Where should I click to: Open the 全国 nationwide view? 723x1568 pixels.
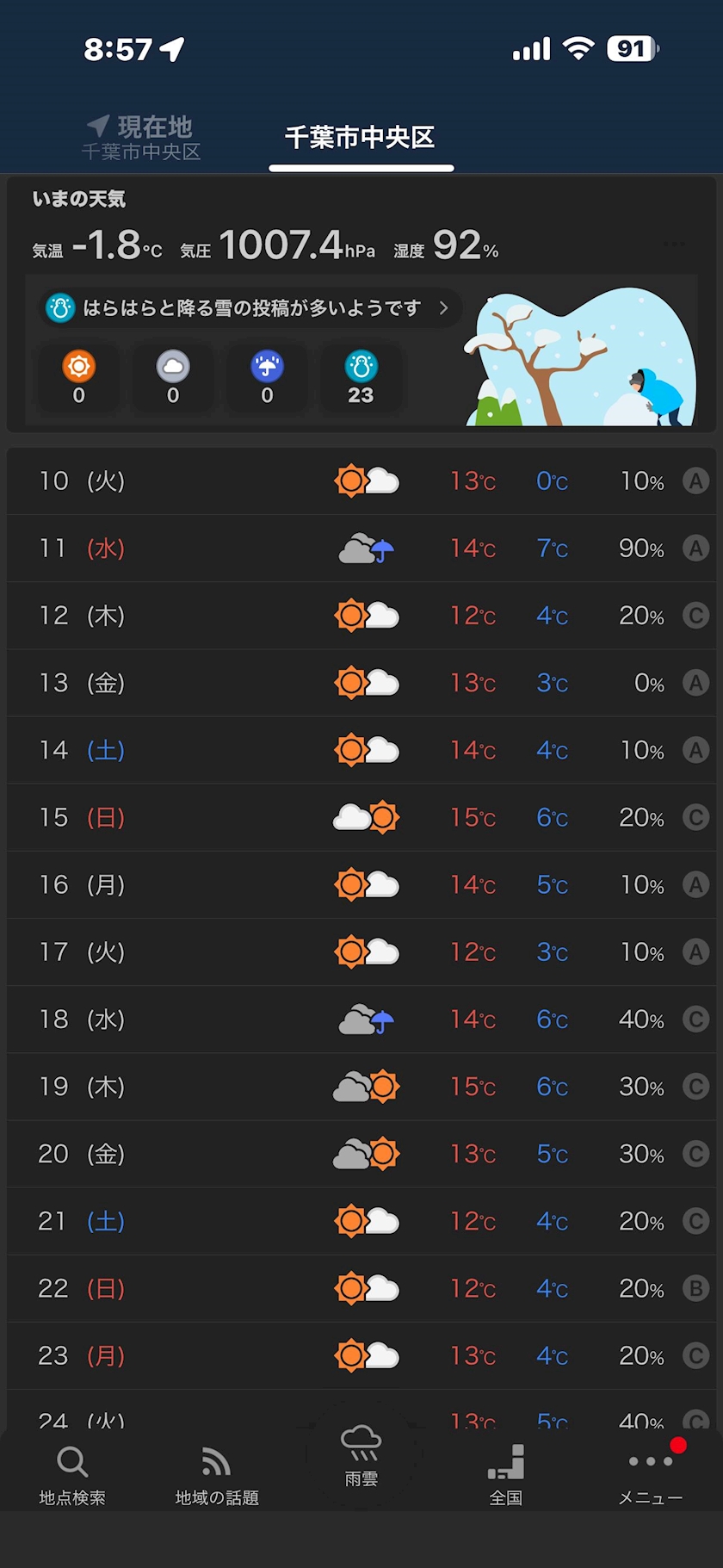click(x=506, y=1474)
